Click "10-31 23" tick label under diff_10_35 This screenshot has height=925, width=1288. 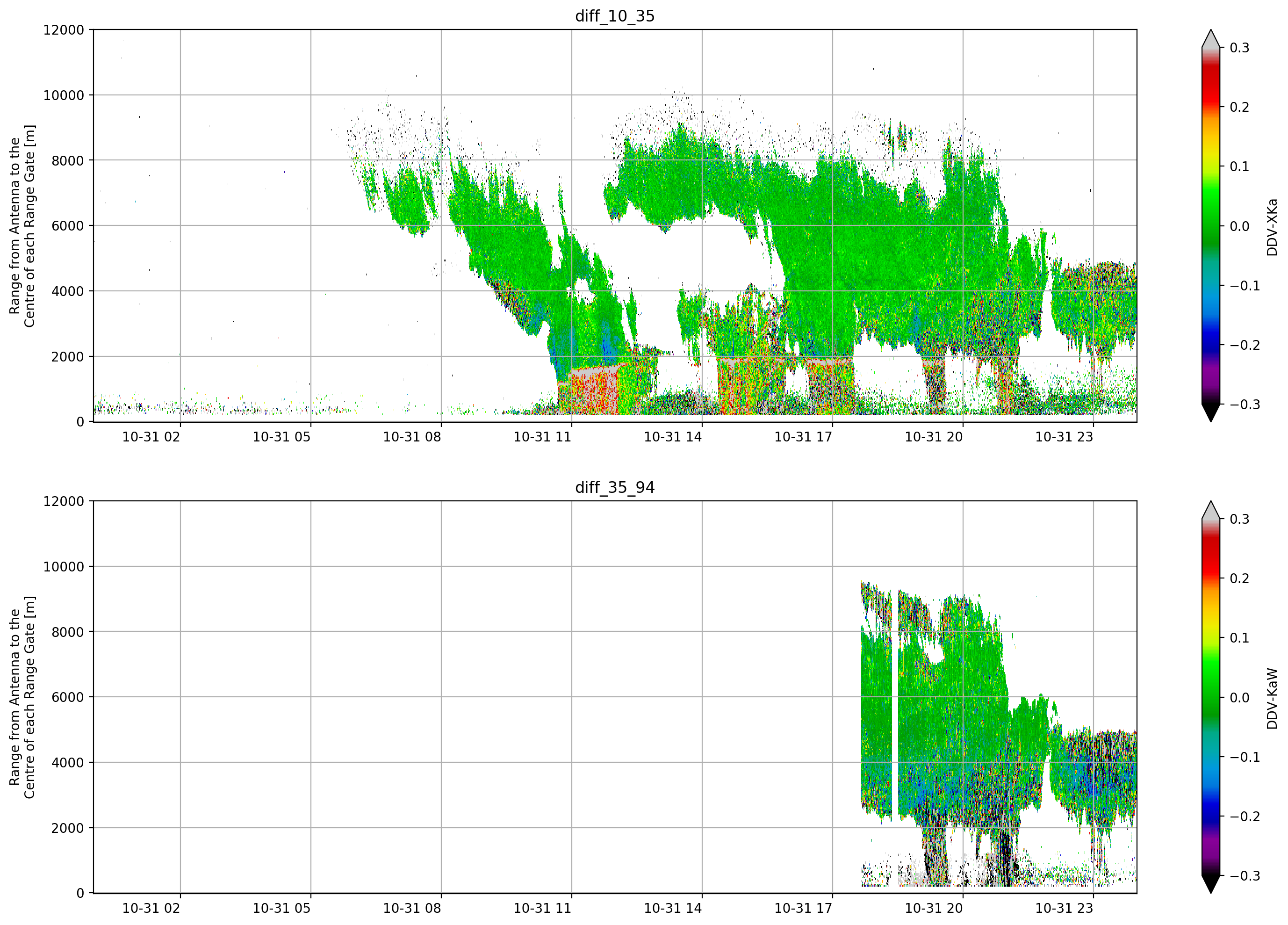tap(1064, 437)
